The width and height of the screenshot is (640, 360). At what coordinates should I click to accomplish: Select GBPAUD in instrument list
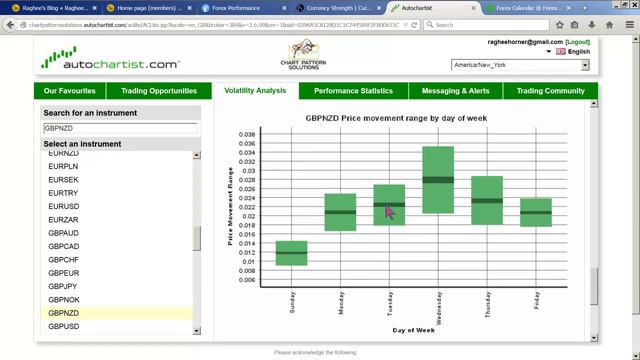pos(116,233)
